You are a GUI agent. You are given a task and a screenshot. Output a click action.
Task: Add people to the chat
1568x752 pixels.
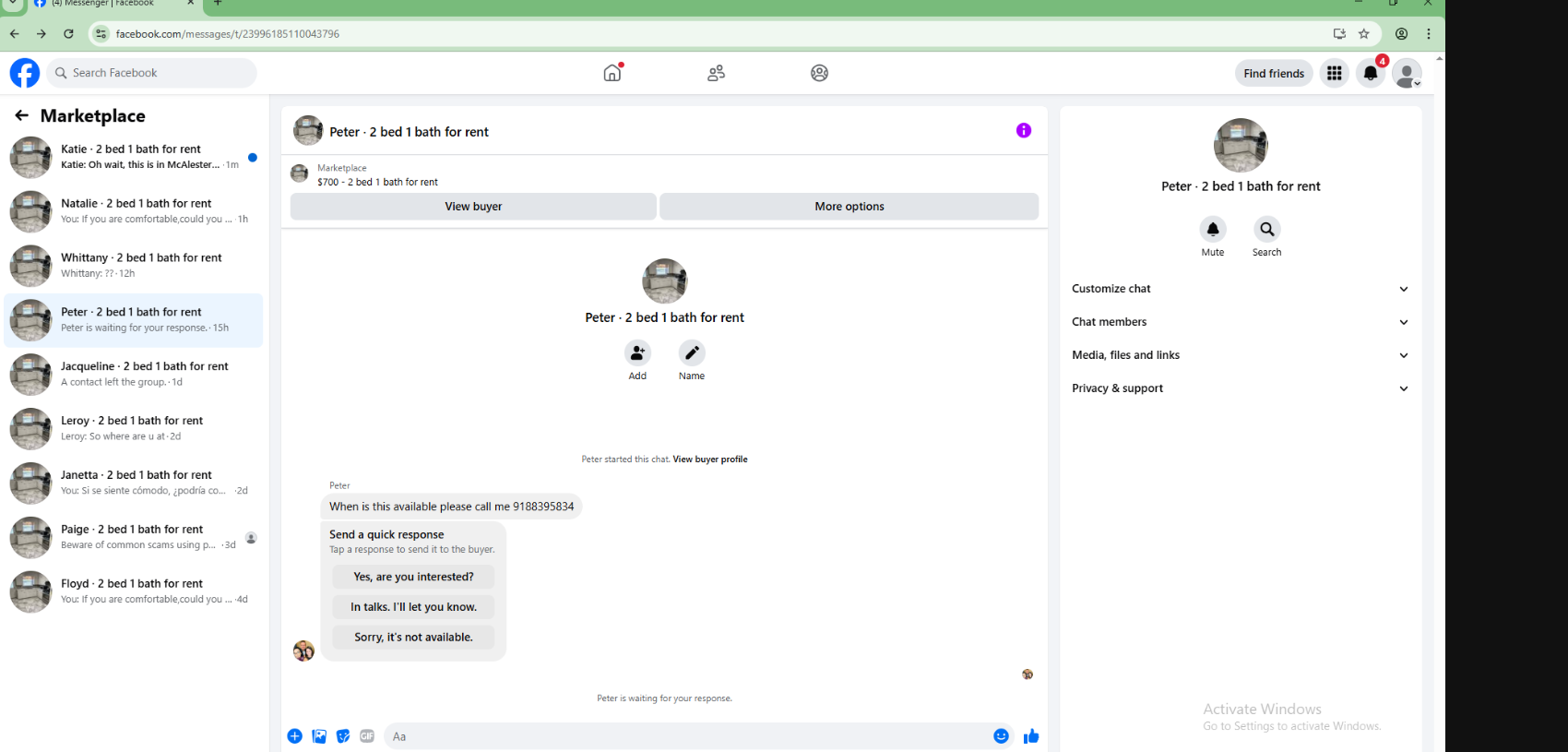(637, 353)
